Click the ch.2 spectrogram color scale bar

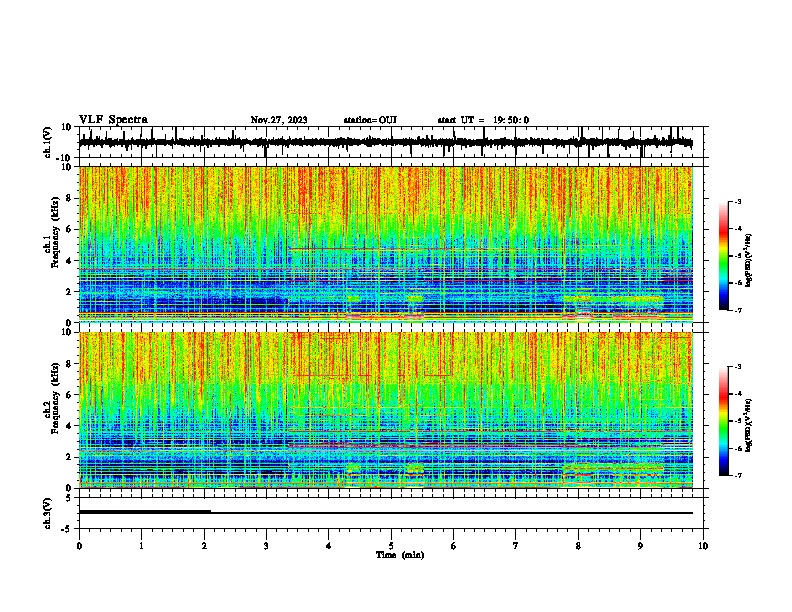tap(723, 421)
